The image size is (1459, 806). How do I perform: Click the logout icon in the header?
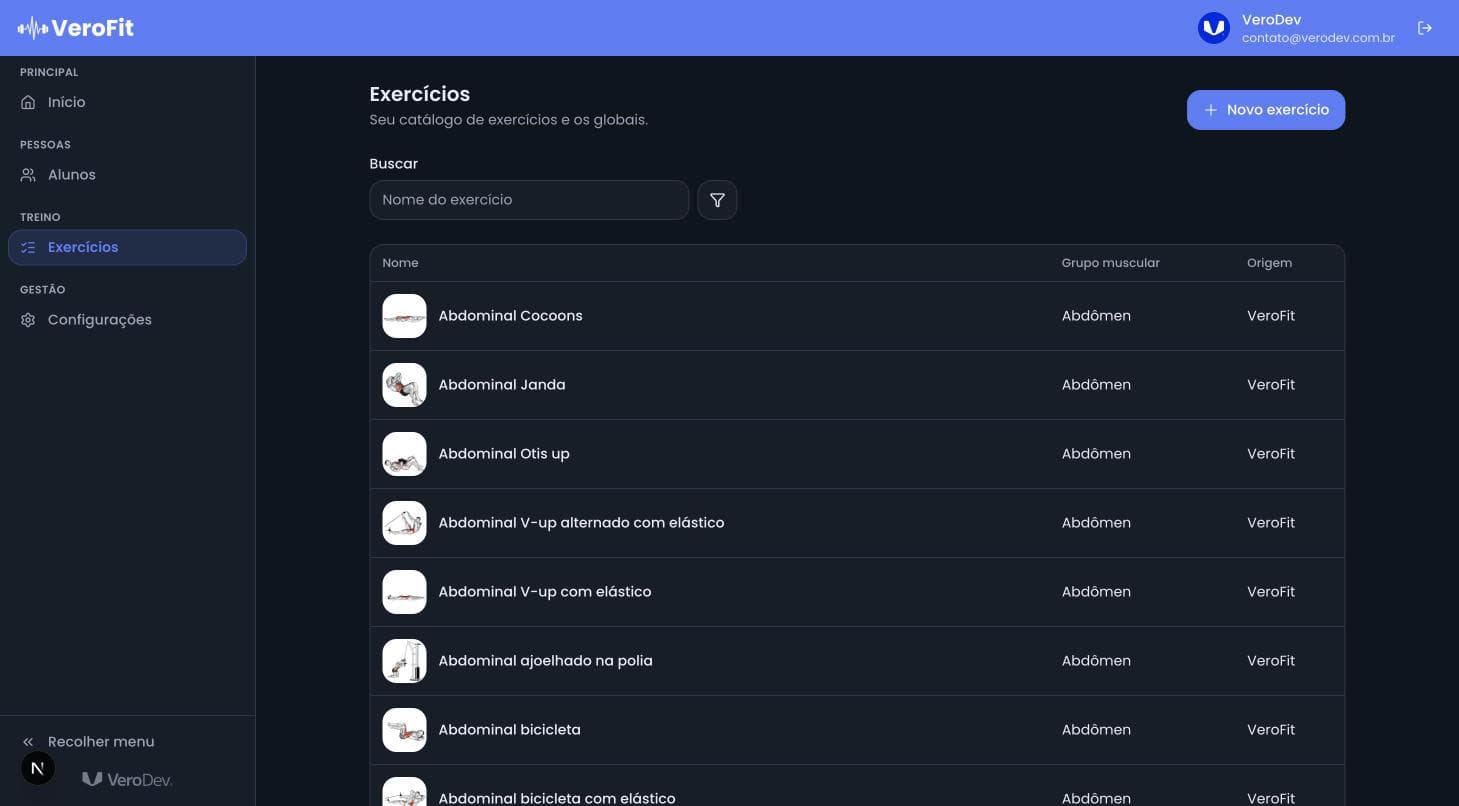point(1425,28)
